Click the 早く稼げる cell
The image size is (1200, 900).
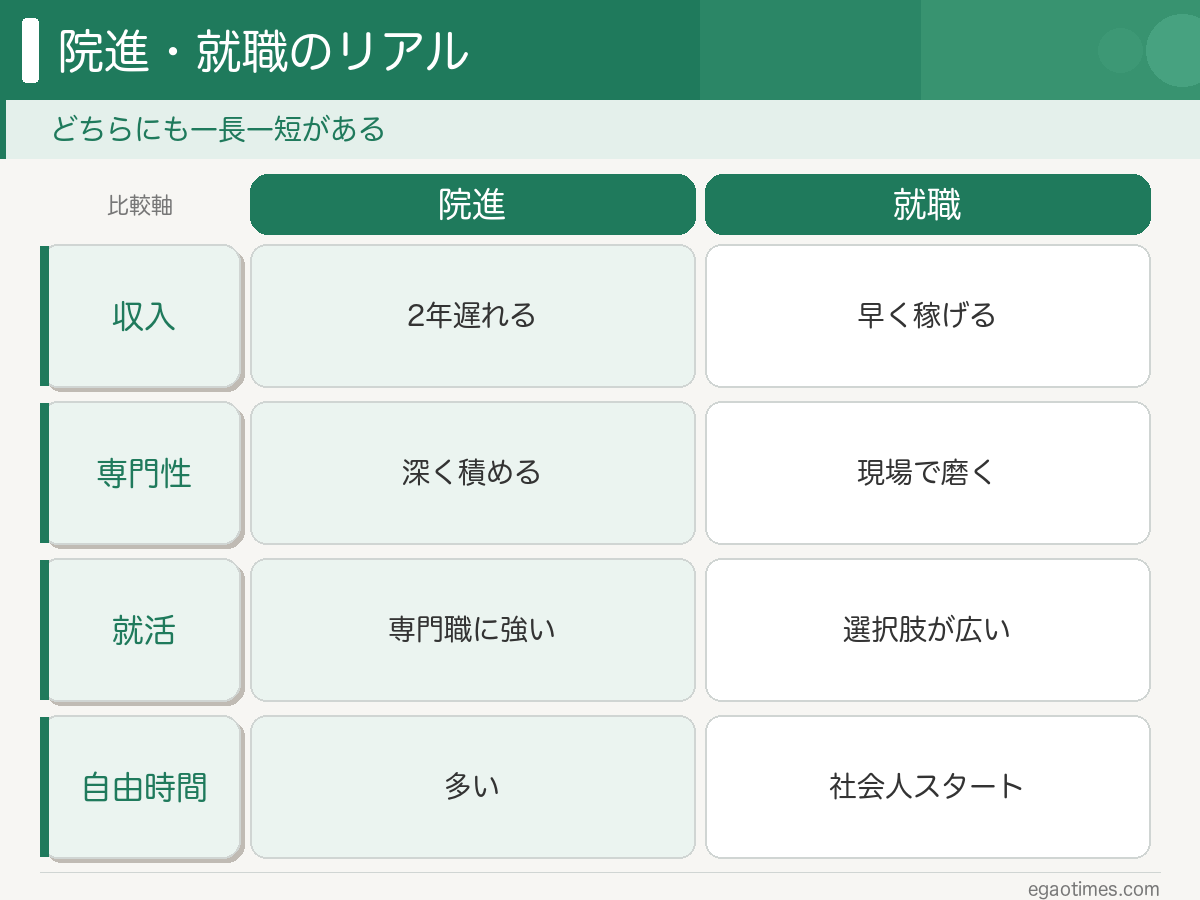pos(927,316)
